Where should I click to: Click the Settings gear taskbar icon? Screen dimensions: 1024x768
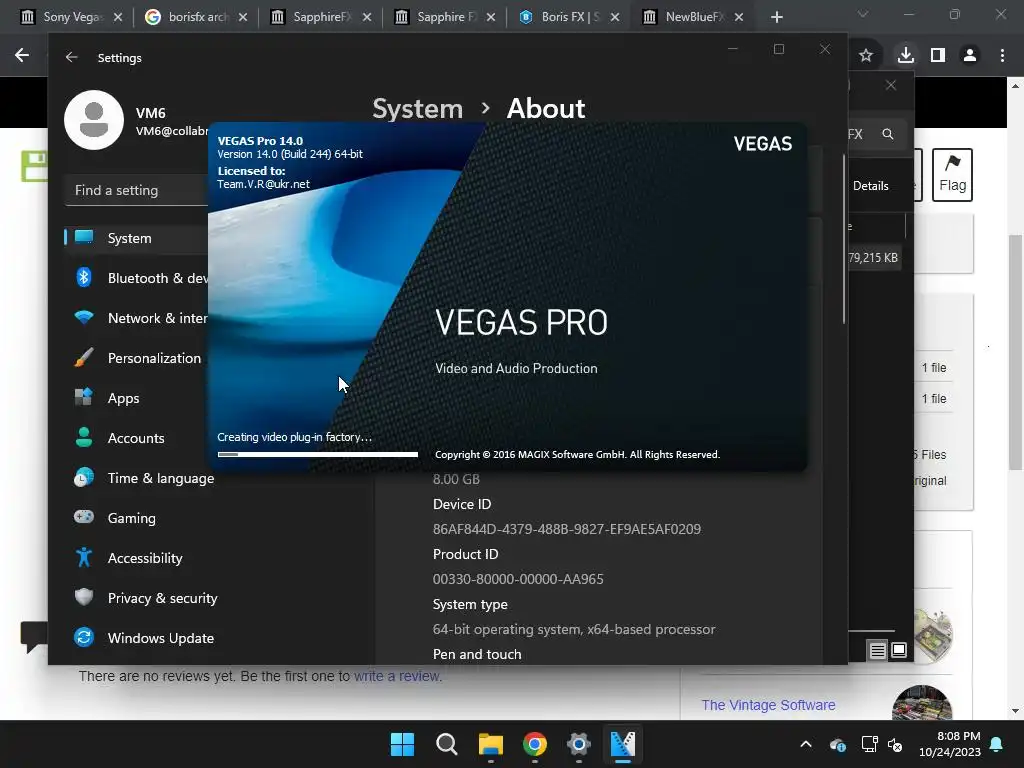click(579, 744)
